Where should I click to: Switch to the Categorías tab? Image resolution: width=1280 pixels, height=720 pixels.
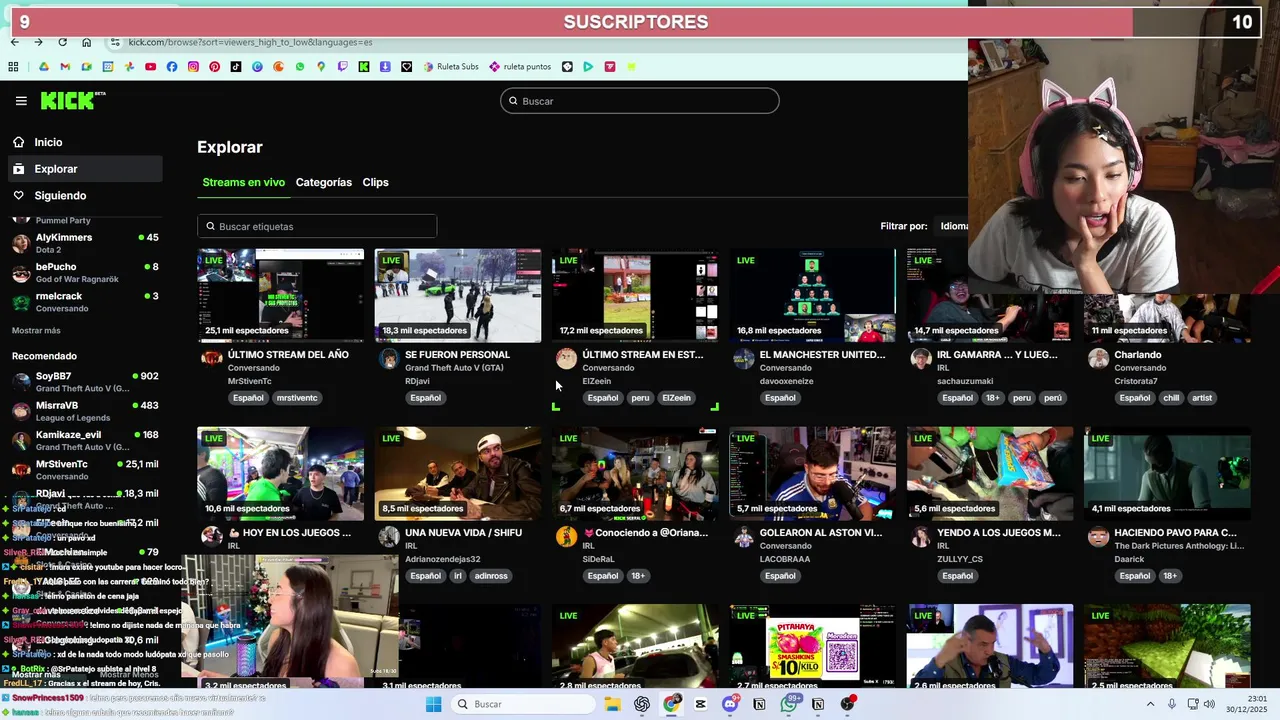pyautogui.click(x=324, y=182)
